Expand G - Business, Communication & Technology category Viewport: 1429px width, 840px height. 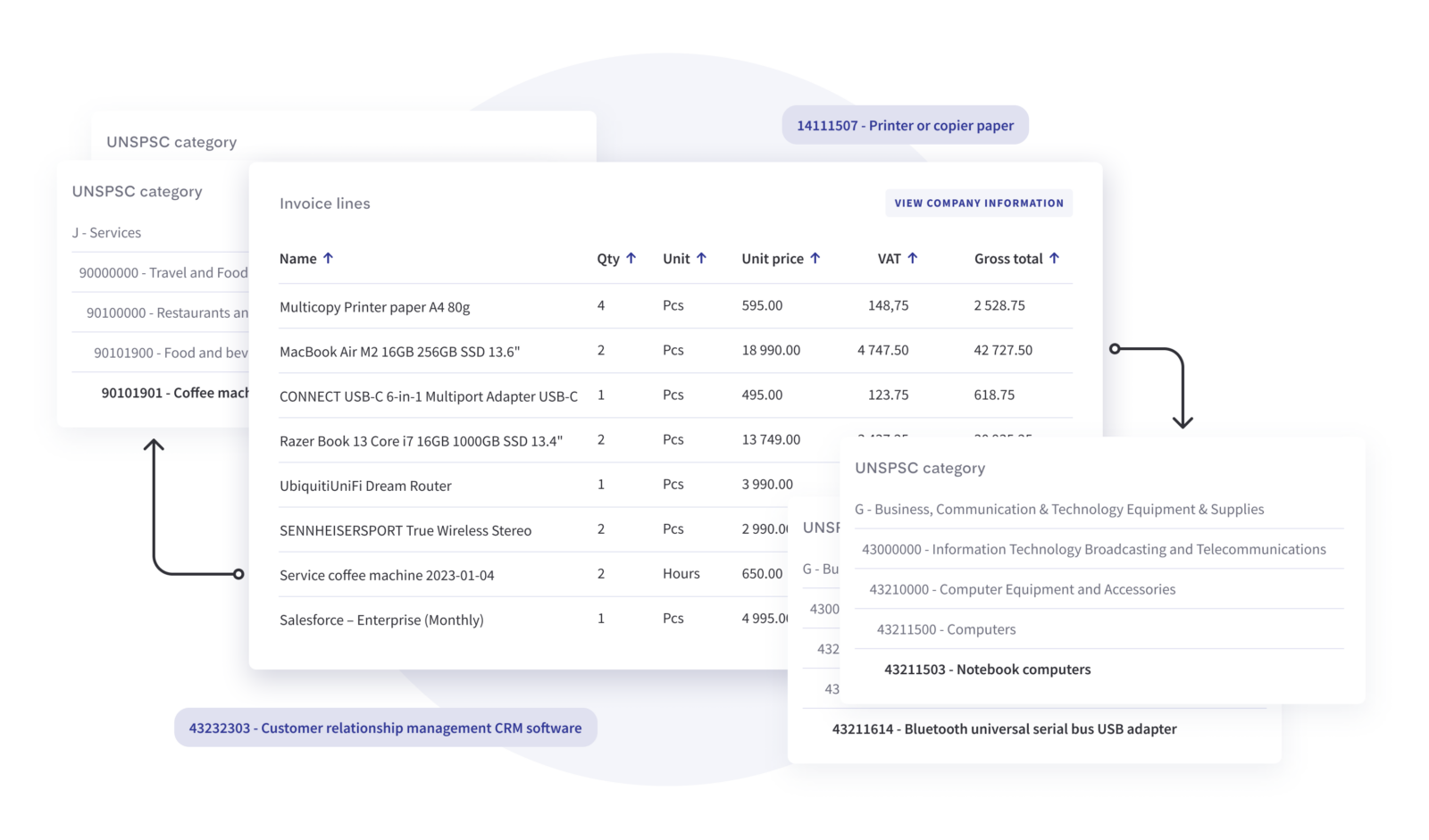point(1058,510)
